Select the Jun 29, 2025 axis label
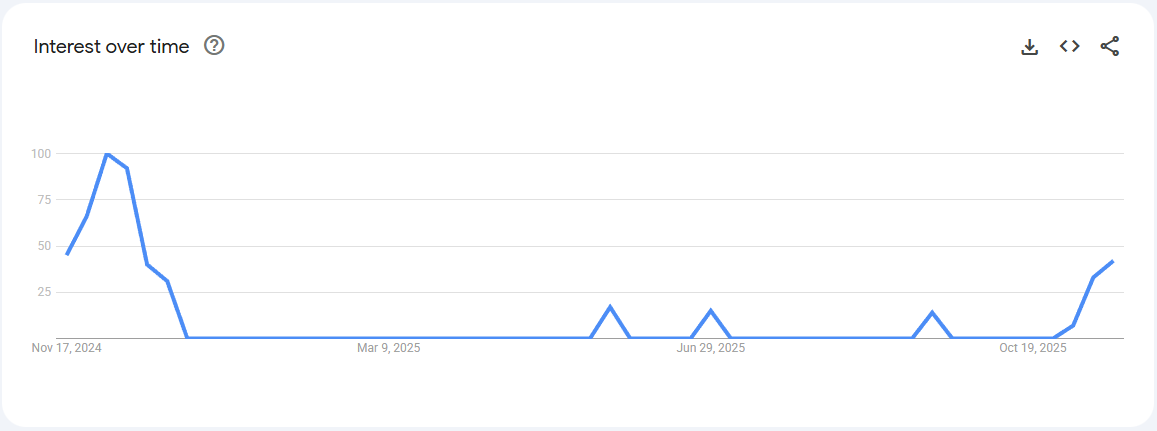1157x431 pixels. point(711,348)
